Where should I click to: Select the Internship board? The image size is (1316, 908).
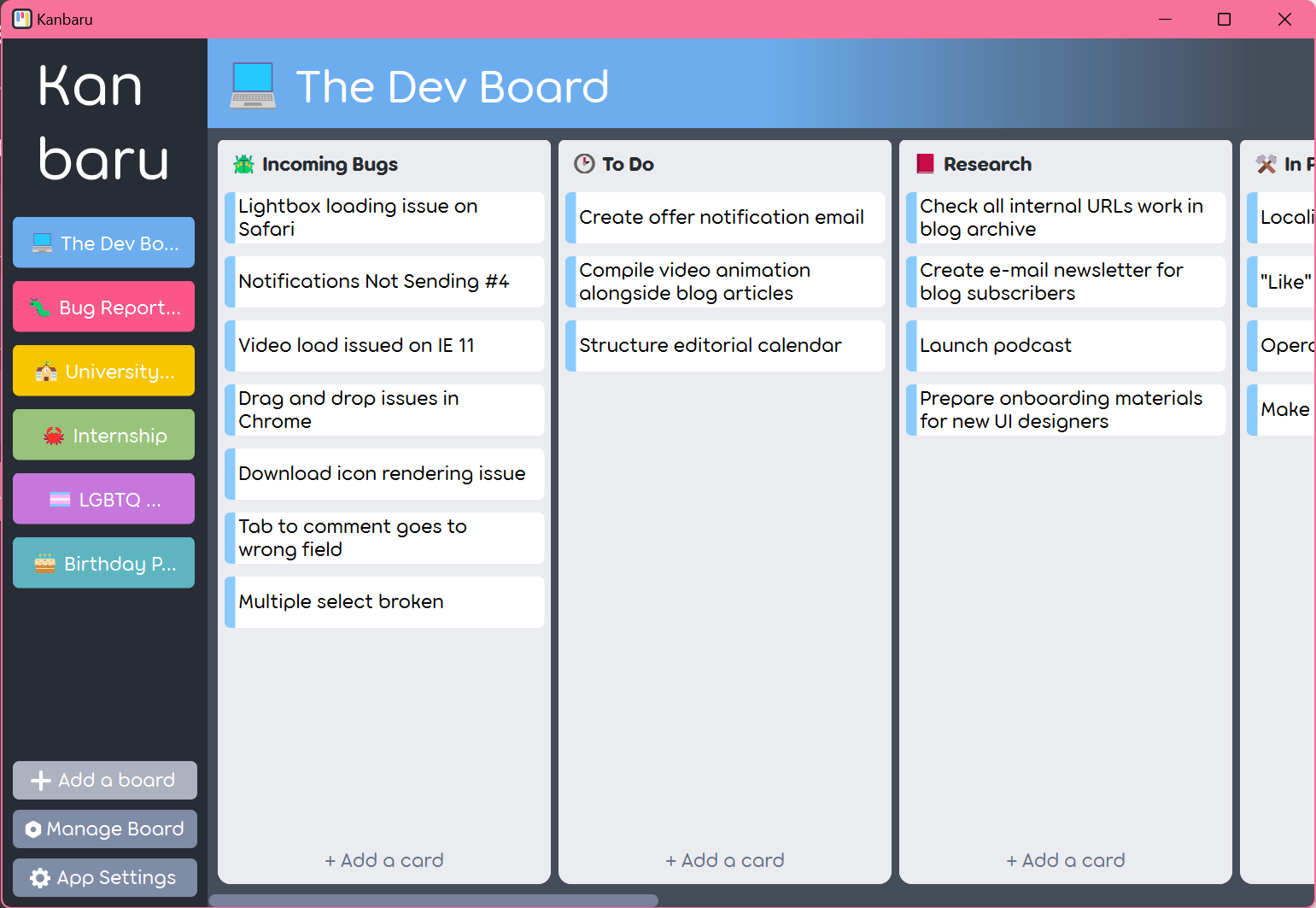[103, 435]
